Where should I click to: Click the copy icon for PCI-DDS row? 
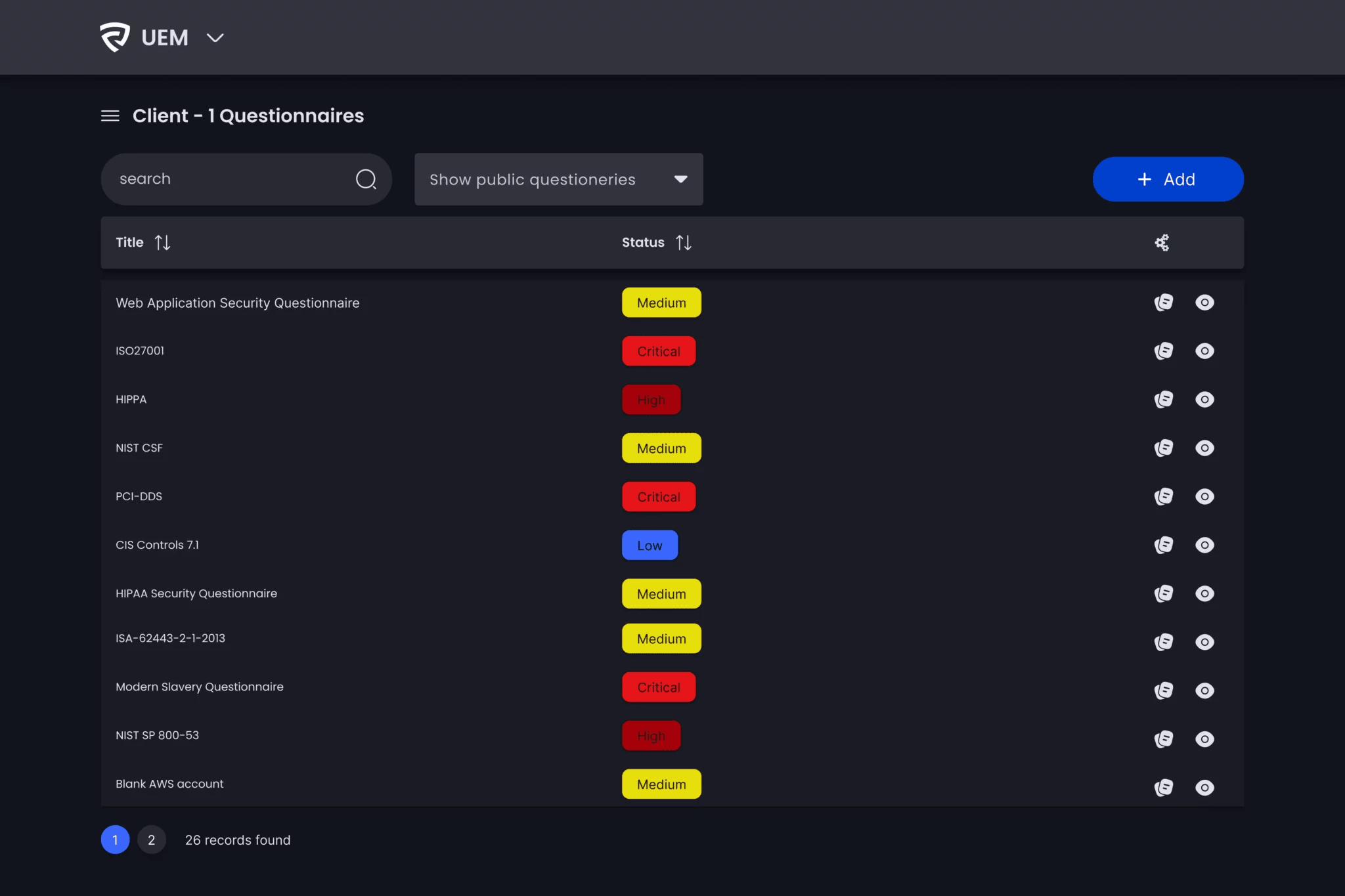1164,497
